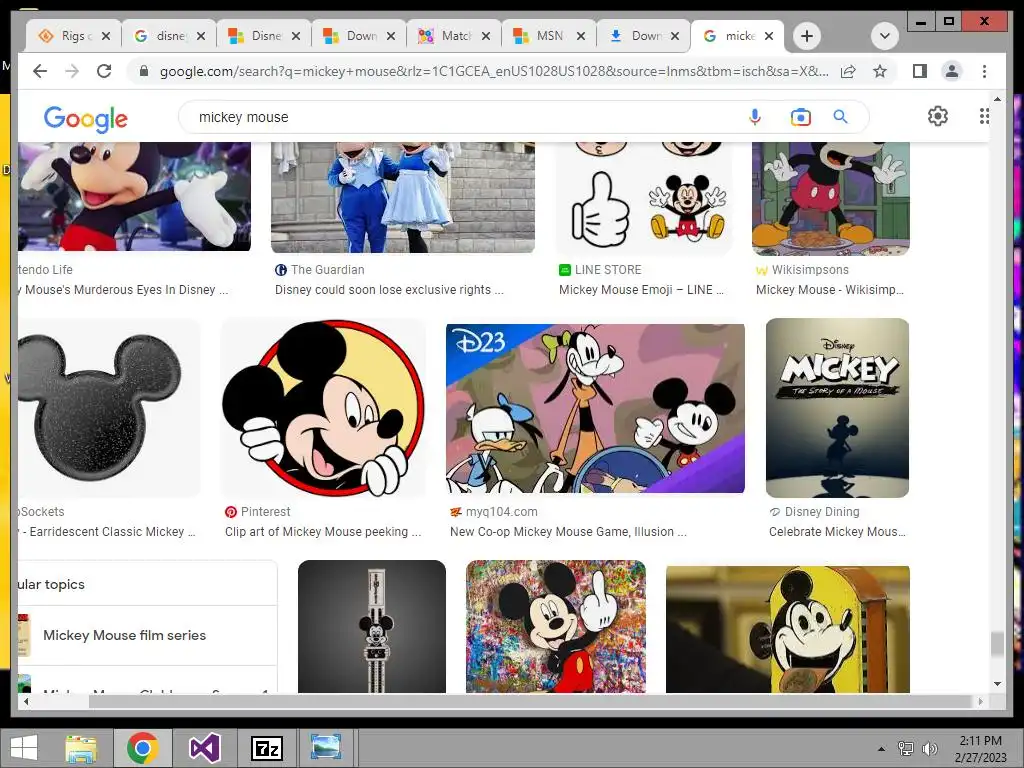Open the D23 Goofy and Donald image

point(595,408)
